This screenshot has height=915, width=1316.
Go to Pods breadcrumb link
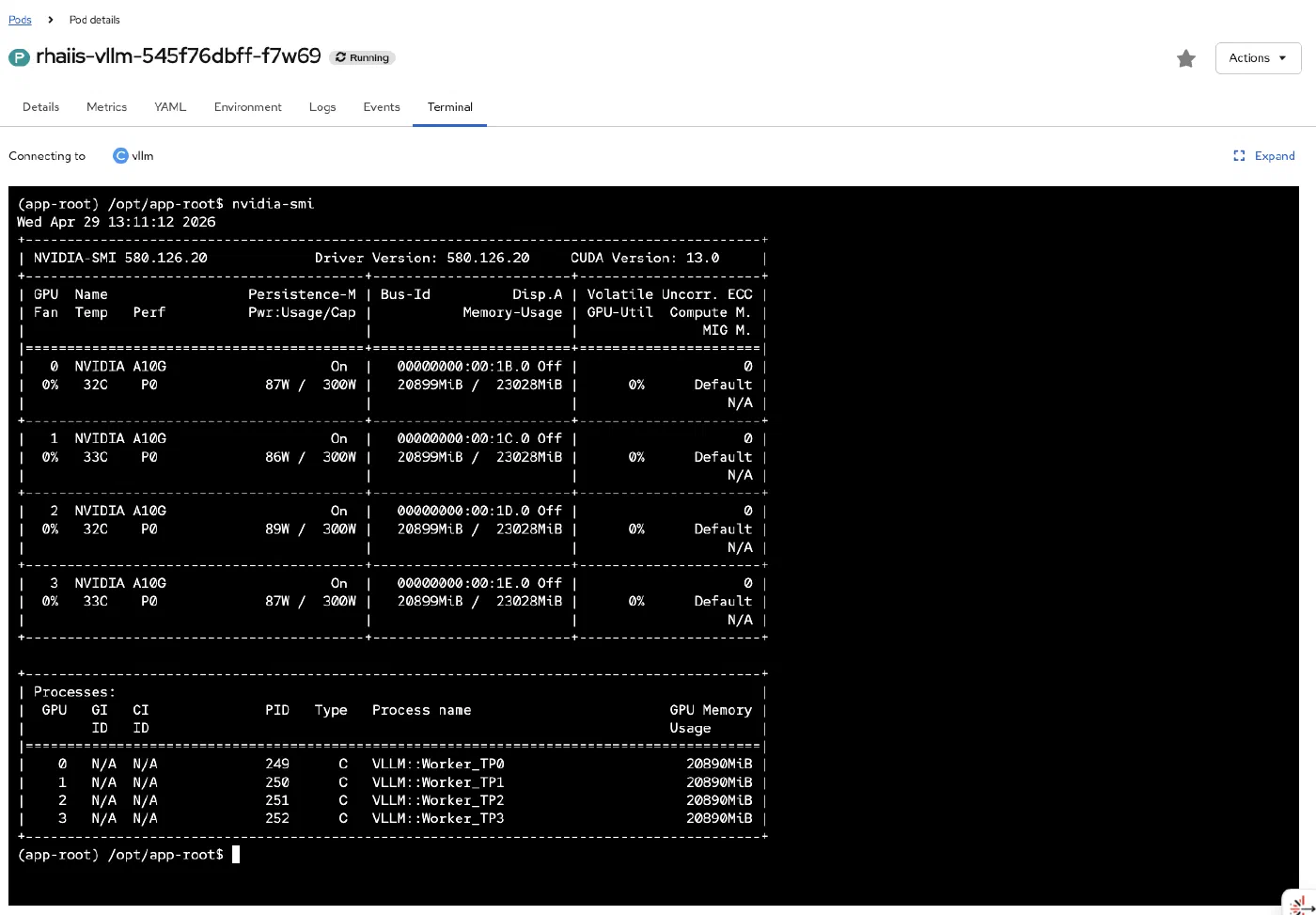(20, 20)
